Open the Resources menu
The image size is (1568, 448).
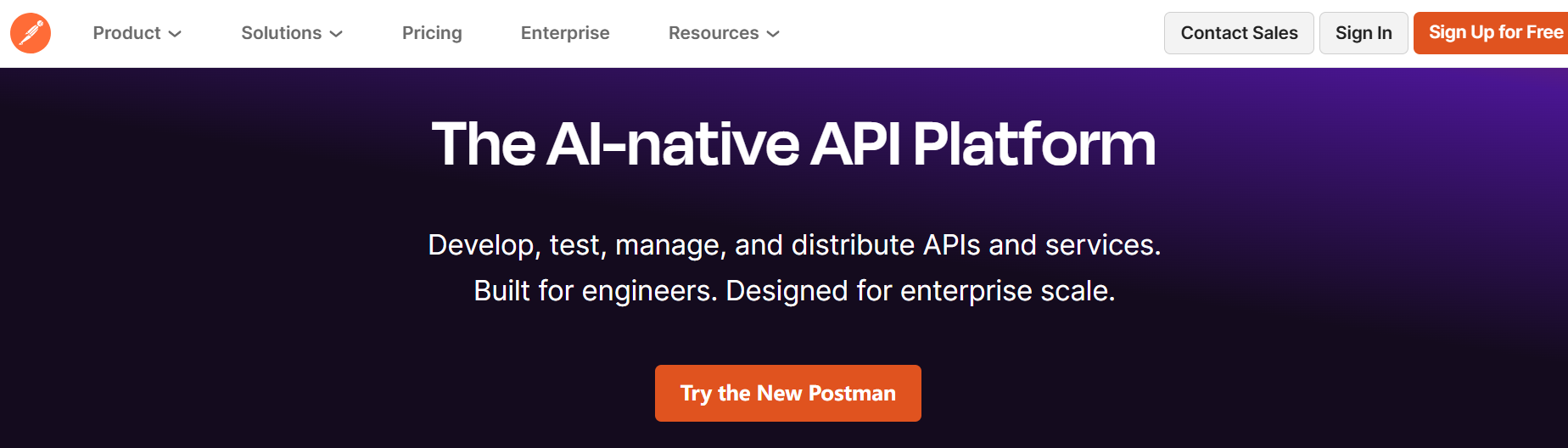723,33
